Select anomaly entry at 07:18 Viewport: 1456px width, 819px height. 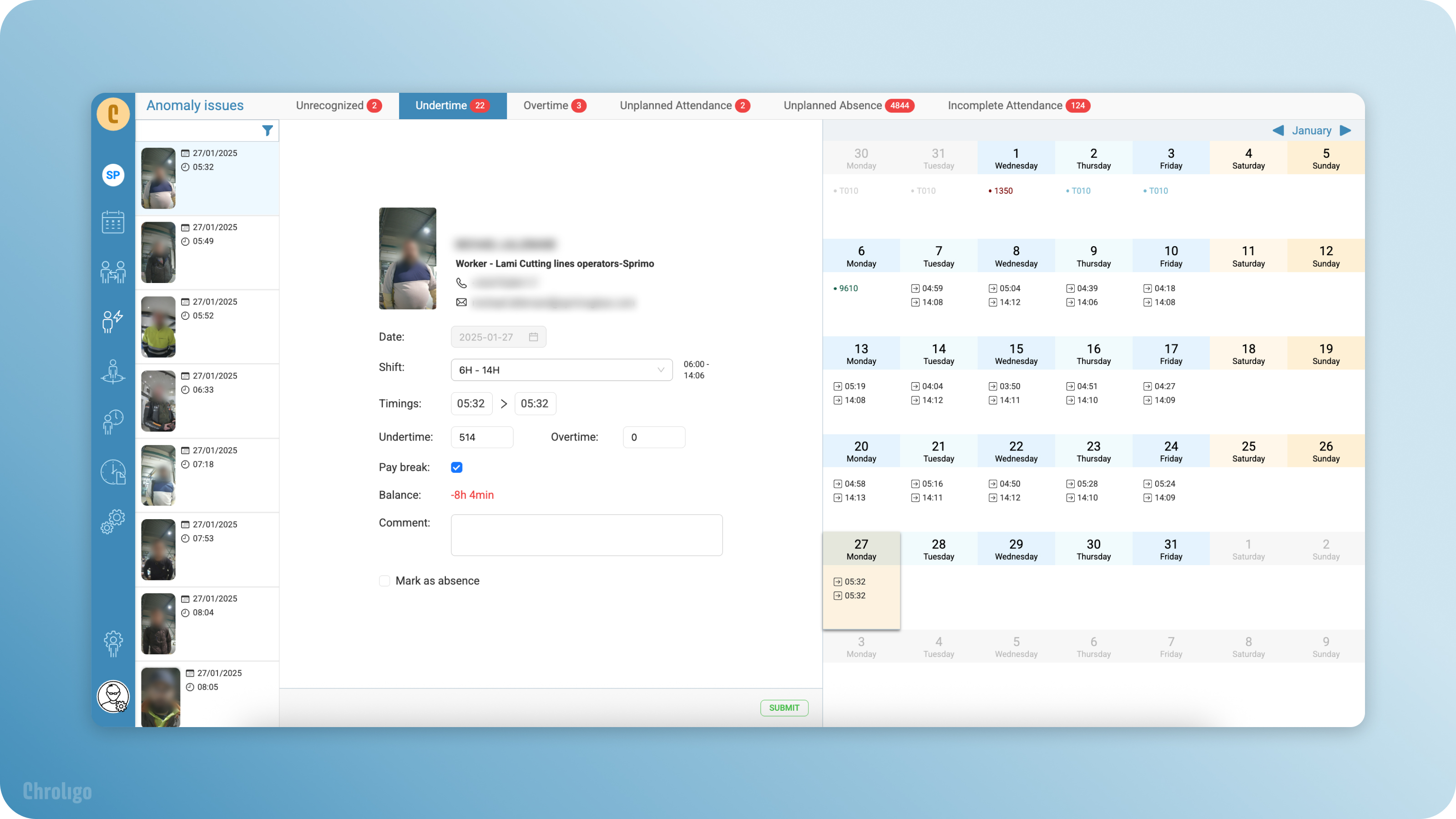point(207,475)
